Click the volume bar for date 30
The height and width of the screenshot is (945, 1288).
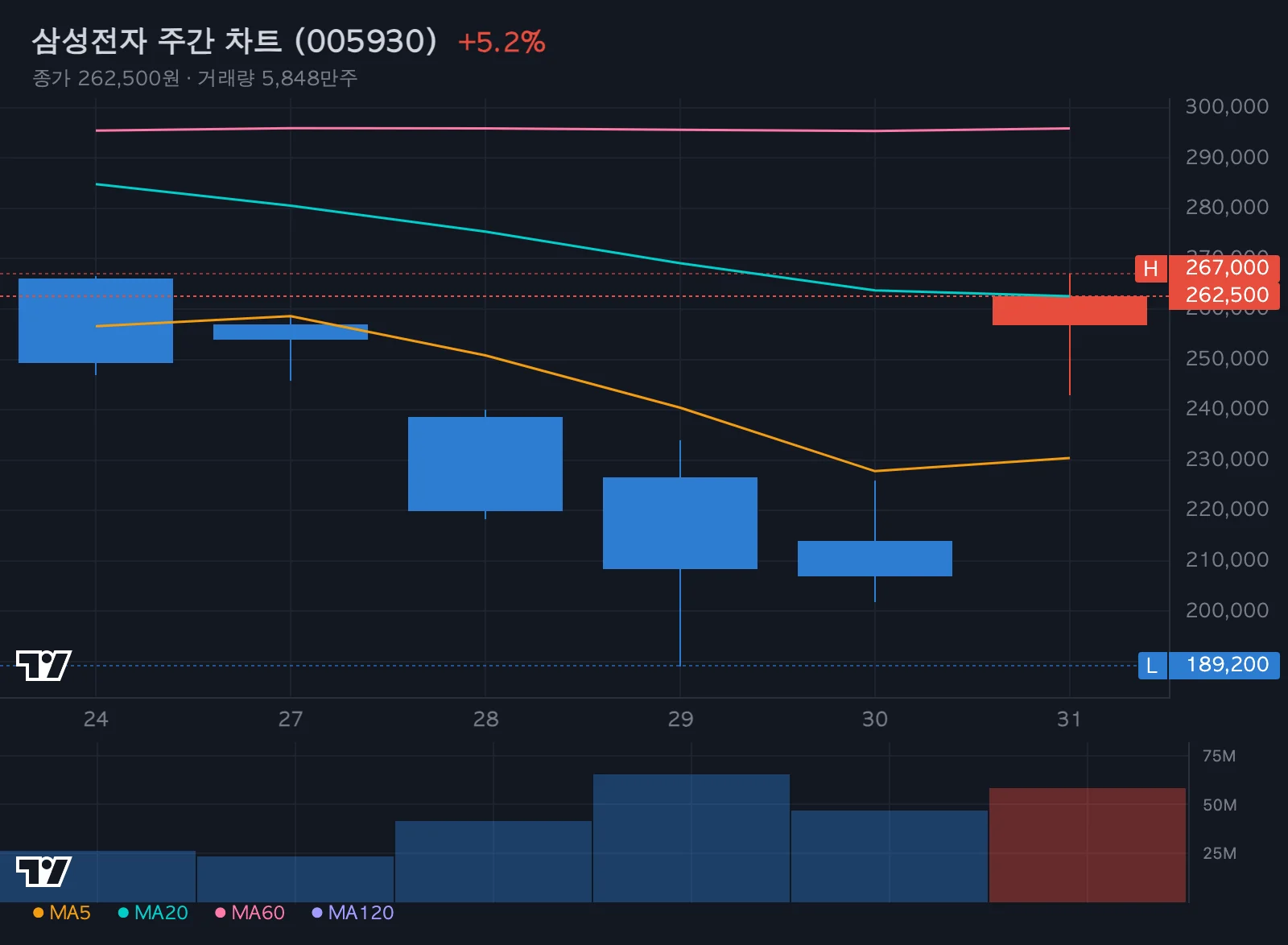pyautogui.click(x=890, y=856)
